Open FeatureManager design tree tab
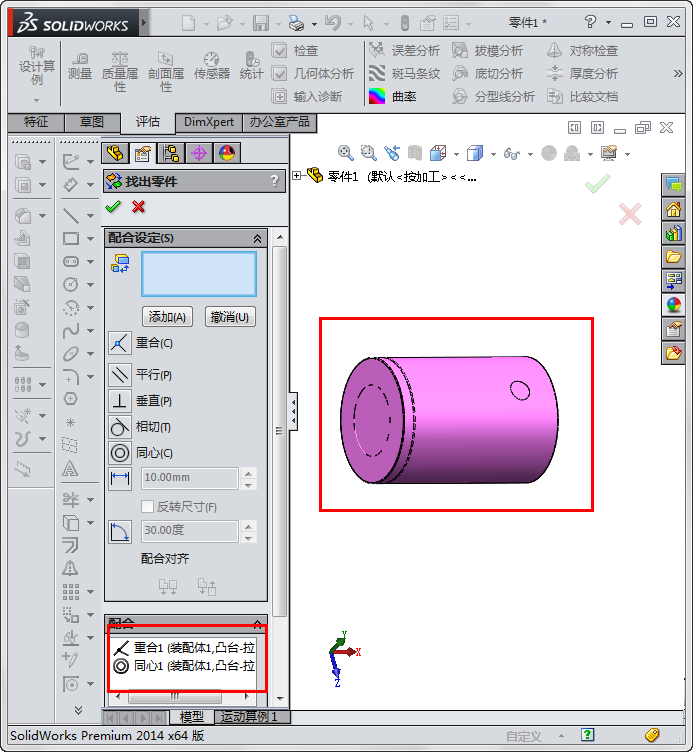This screenshot has width=693, height=752. click(x=115, y=153)
